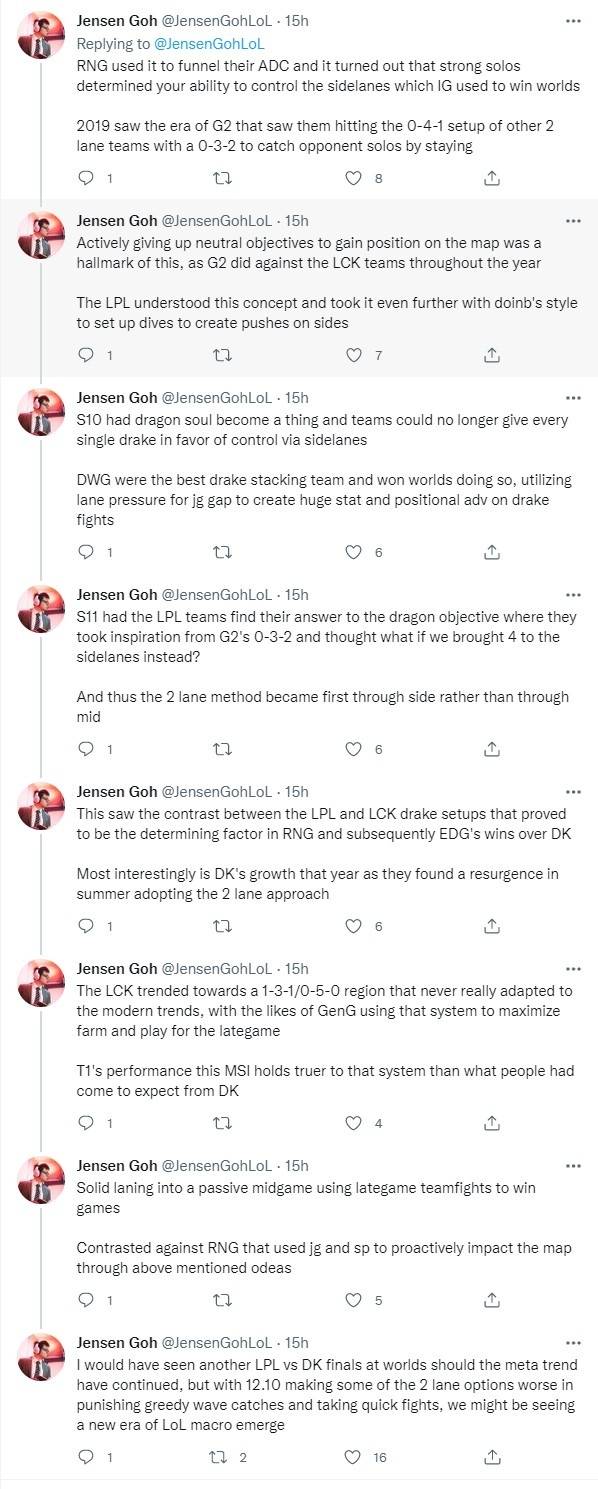This screenshot has width=598, height=1489.
Task: Retweet the final tweet with 2 retweets
Action: (222, 1457)
